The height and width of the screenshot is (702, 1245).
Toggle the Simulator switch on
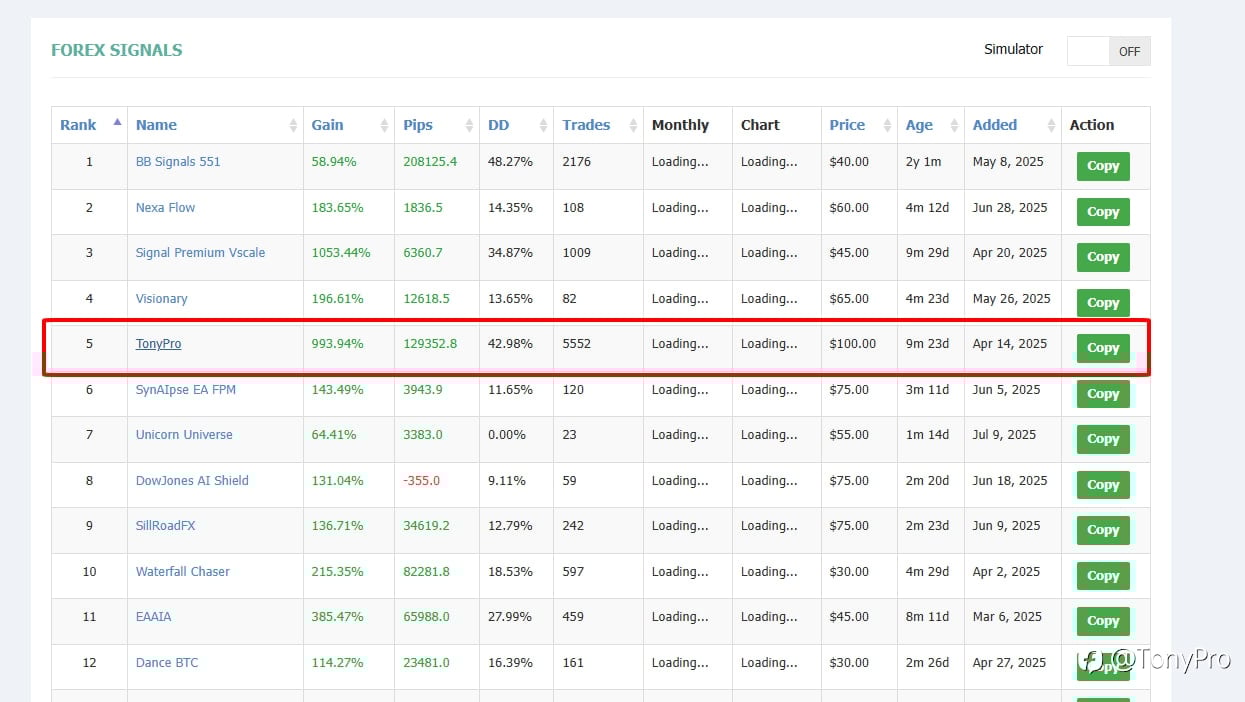(1109, 51)
